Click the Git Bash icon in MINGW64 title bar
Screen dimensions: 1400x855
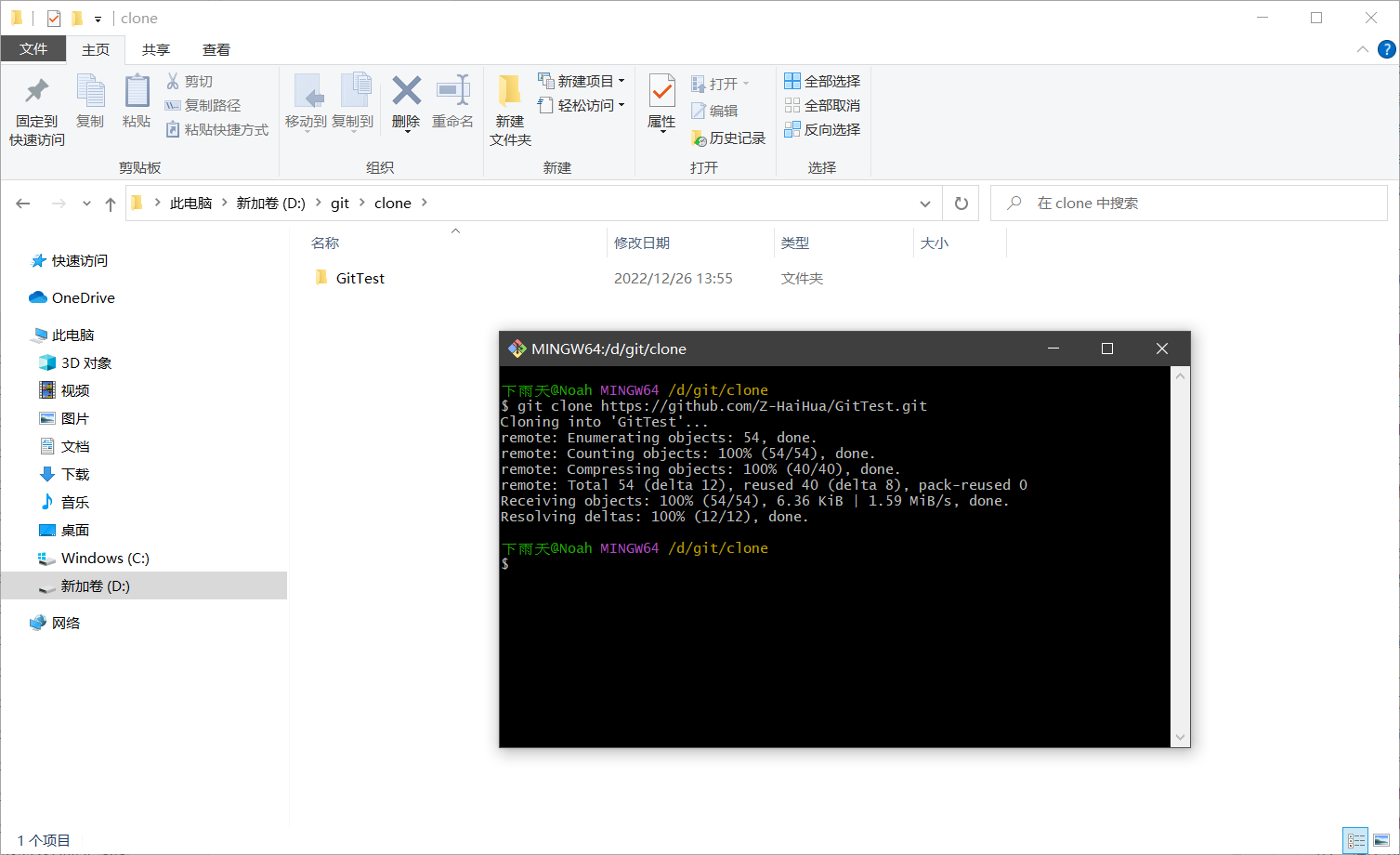tap(517, 349)
